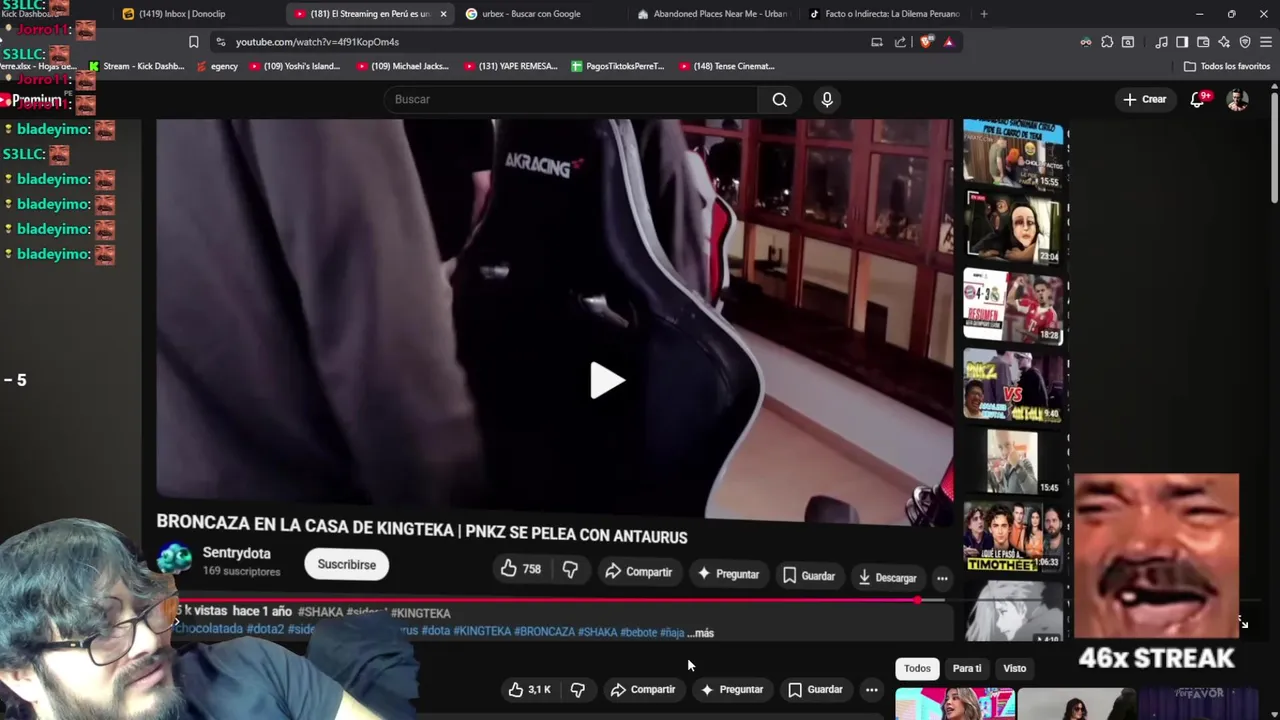Screen dimensions: 1280x720
Task: Open the Sentrydota channel name
Action: pyautogui.click(x=237, y=553)
